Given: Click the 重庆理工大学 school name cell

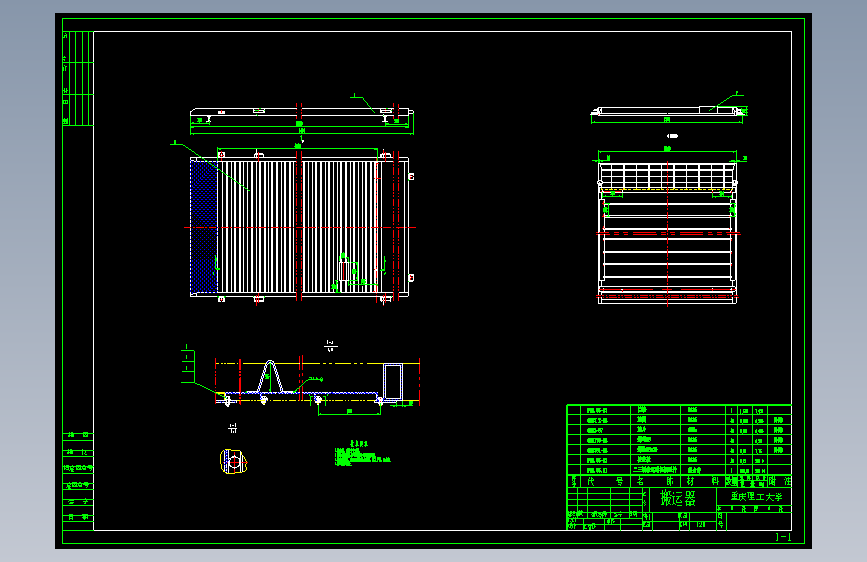Looking at the screenshot, I should pyautogui.click(x=756, y=496).
